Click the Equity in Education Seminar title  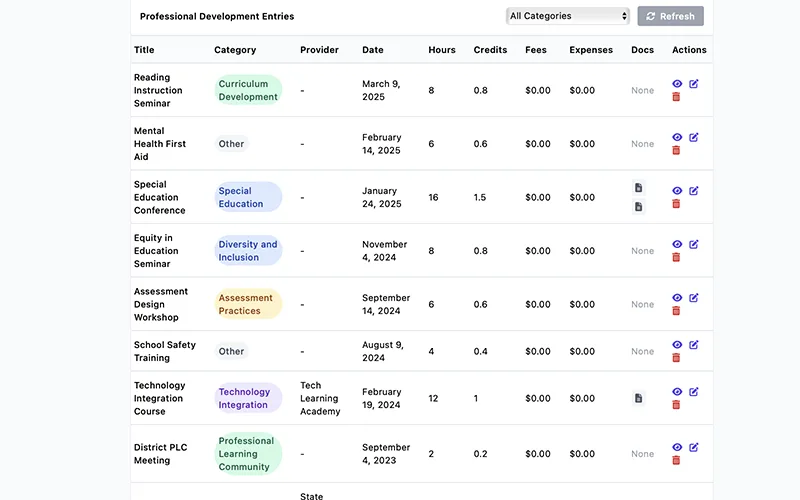tap(156, 251)
